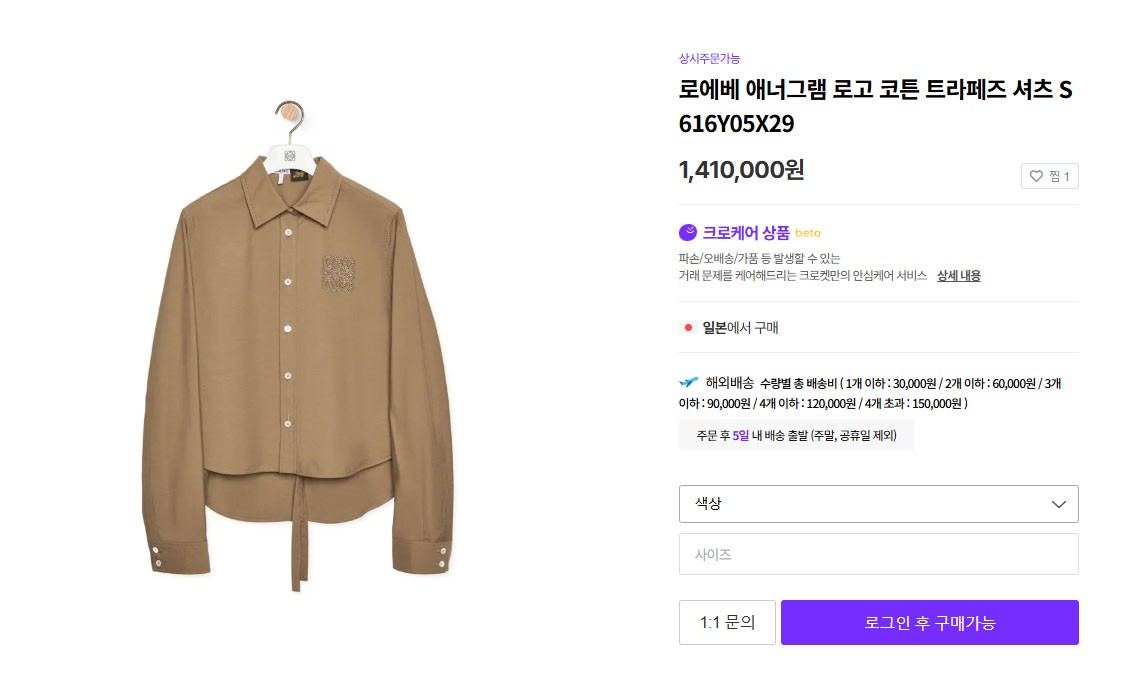
Task: Click the 일본에서 구매 origin text
Action: [740, 327]
